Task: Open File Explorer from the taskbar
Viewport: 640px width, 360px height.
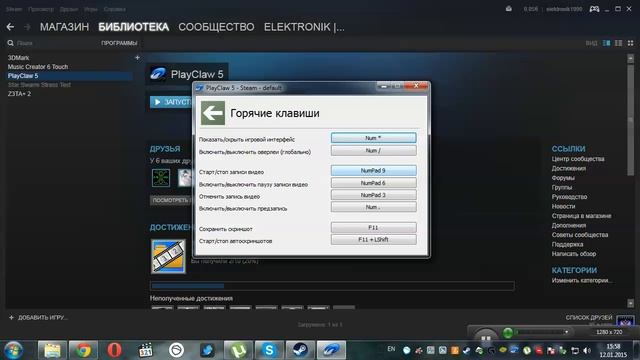Action: (52, 350)
